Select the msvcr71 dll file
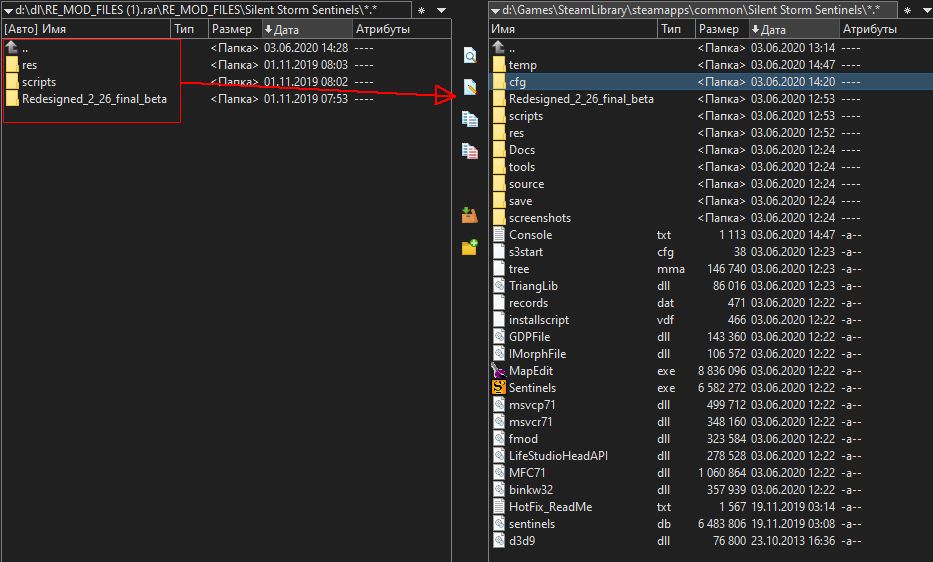 [x=711, y=422]
